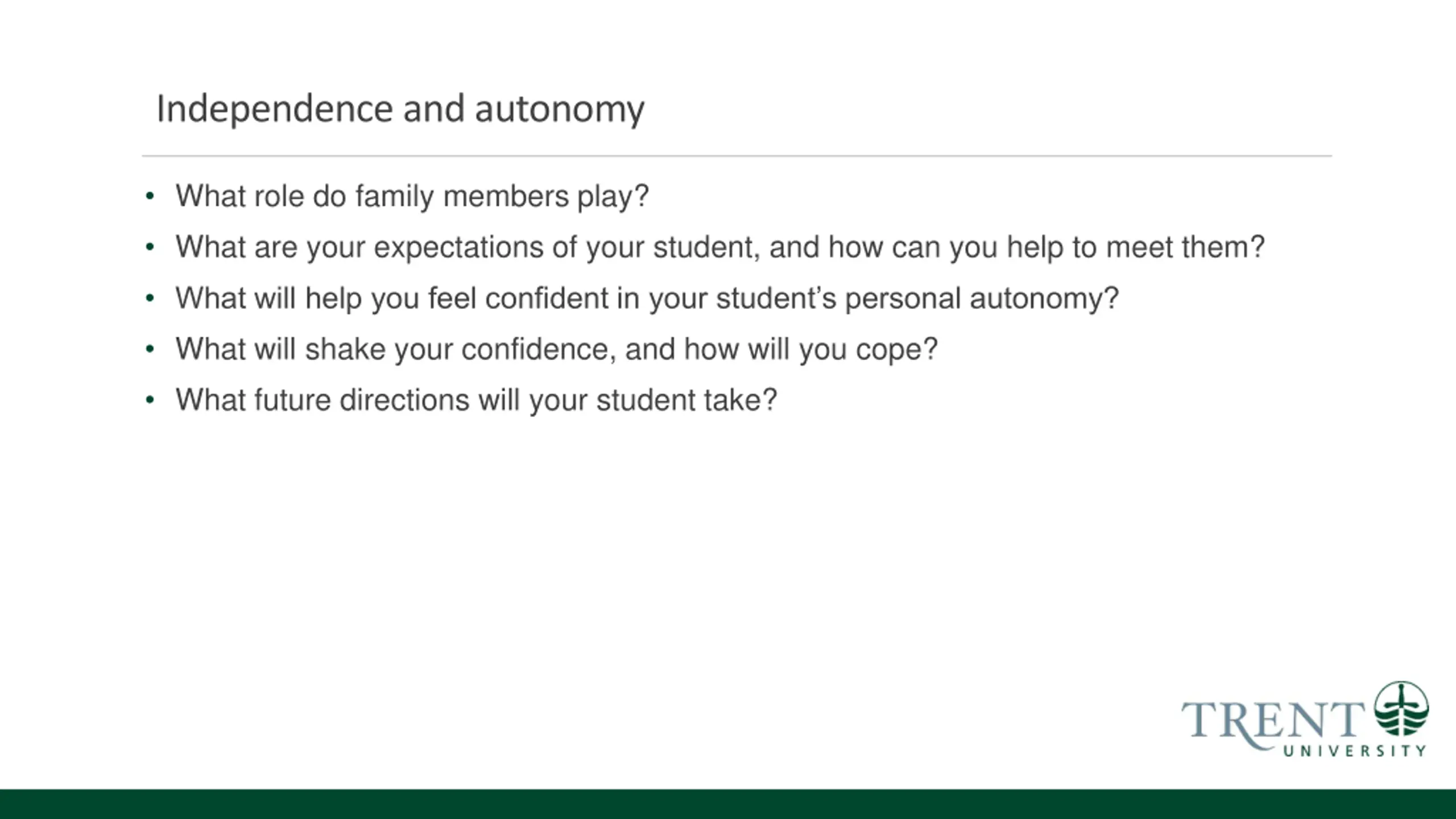The width and height of the screenshot is (1456, 819).
Task: Click the line 'What will shake your confidence'
Action: pos(556,350)
